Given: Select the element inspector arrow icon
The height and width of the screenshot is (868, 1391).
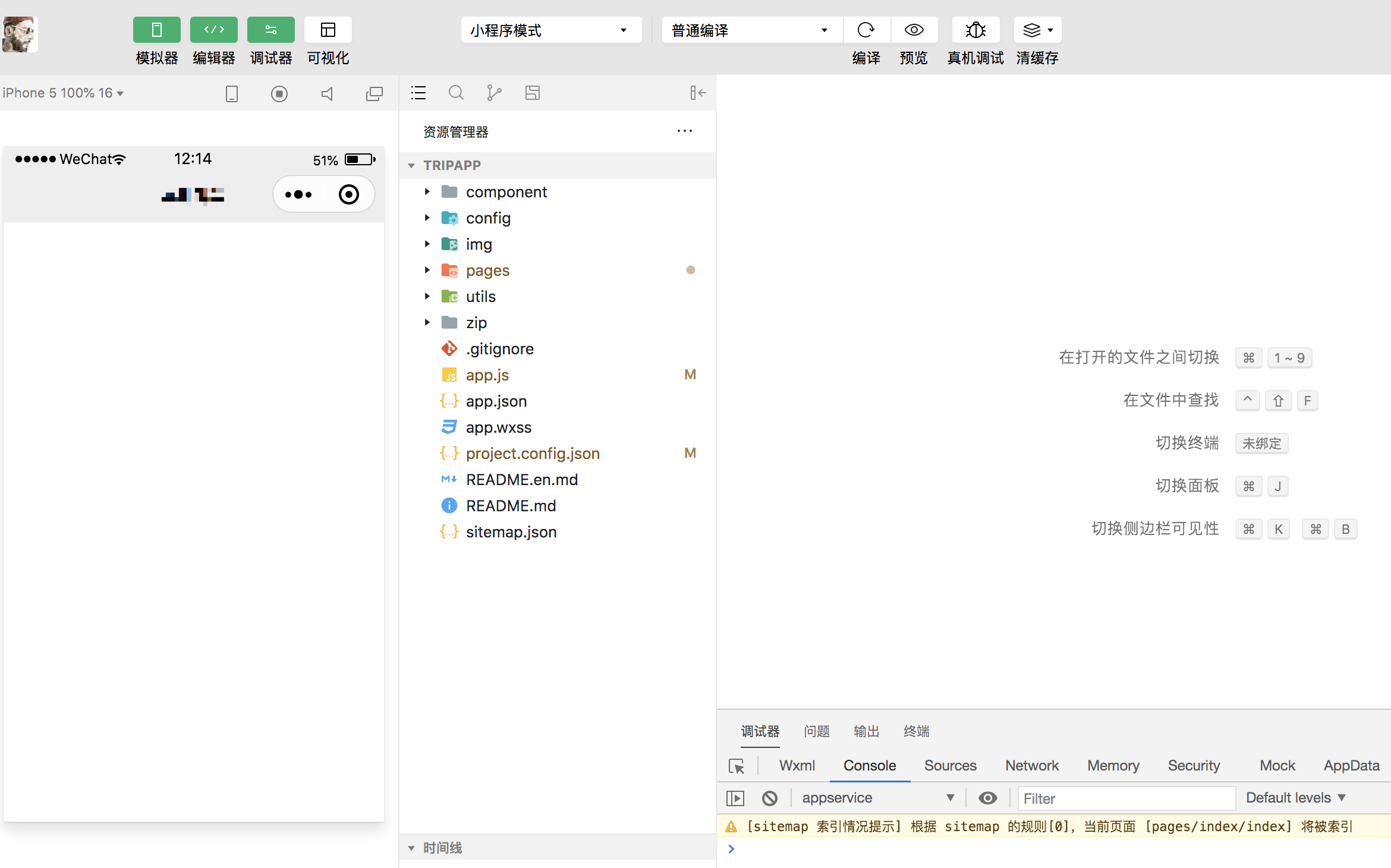Looking at the screenshot, I should (737, 766).
